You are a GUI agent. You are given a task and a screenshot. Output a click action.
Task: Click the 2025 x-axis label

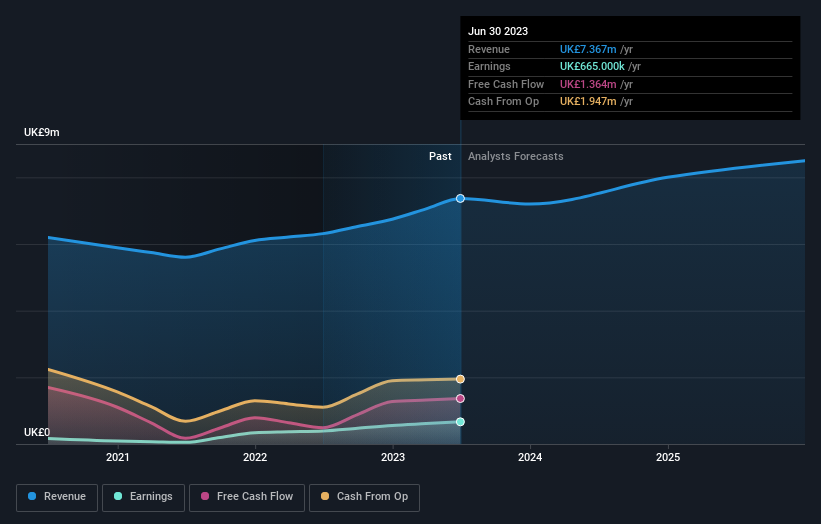point(668,458)
